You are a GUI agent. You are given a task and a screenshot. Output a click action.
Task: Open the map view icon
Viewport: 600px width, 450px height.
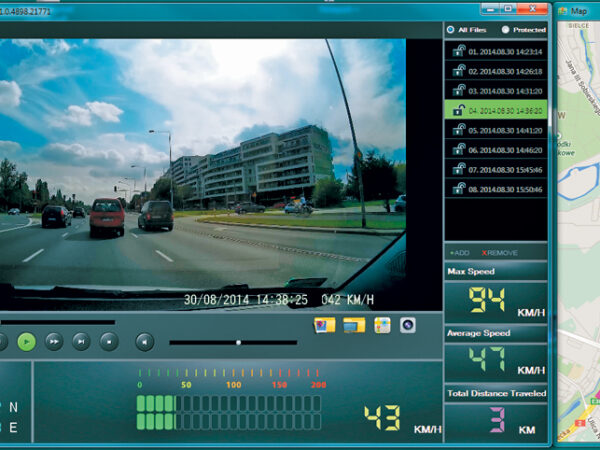pyautogui.click(x=382, y=325)
